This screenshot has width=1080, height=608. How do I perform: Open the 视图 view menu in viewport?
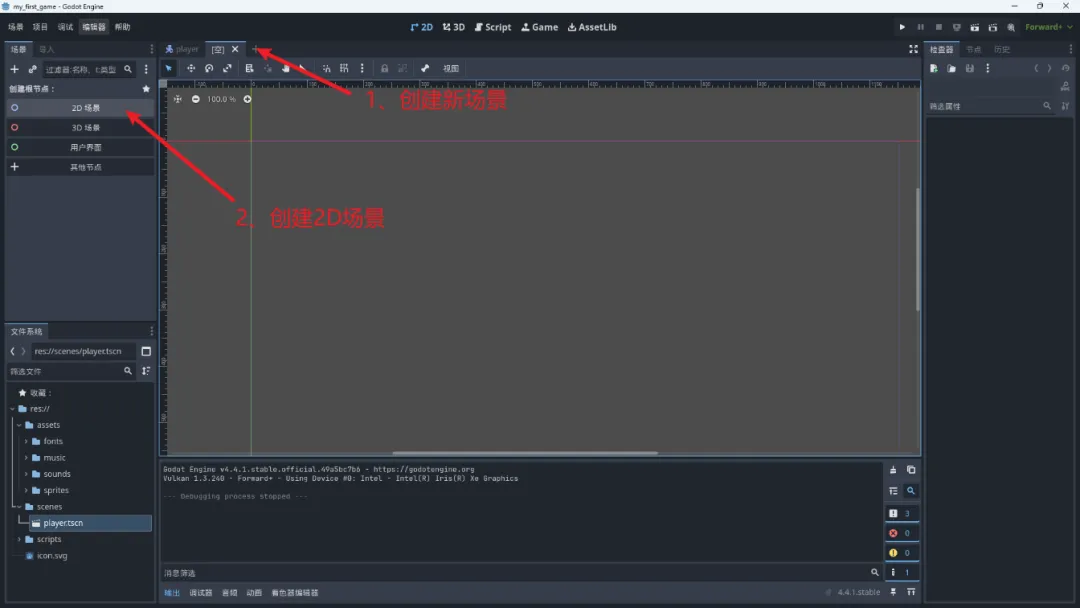451,68
